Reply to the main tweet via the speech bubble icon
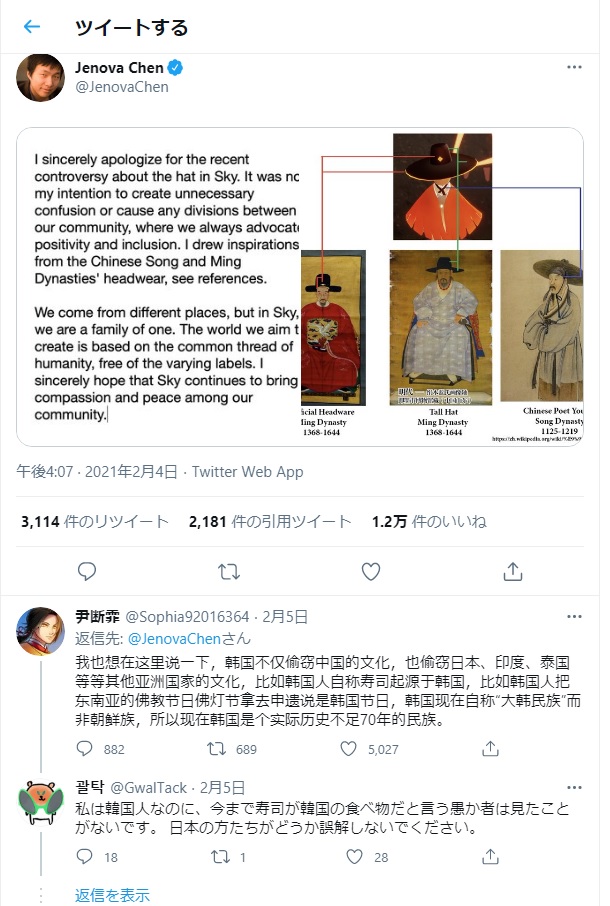Image resolution: width=610 pixels, height=906 pixels. (x=87, y=571)
